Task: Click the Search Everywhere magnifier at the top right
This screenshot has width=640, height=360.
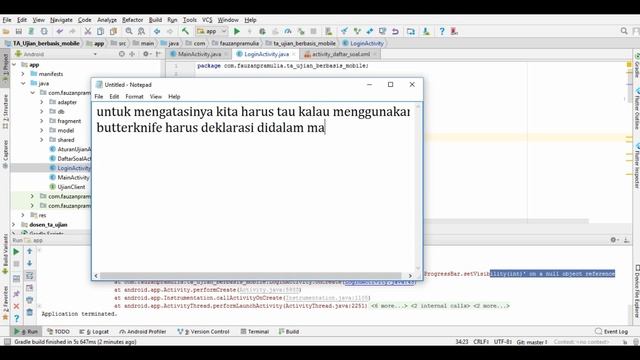Action: pyautogui.click(x=624, y=31)
